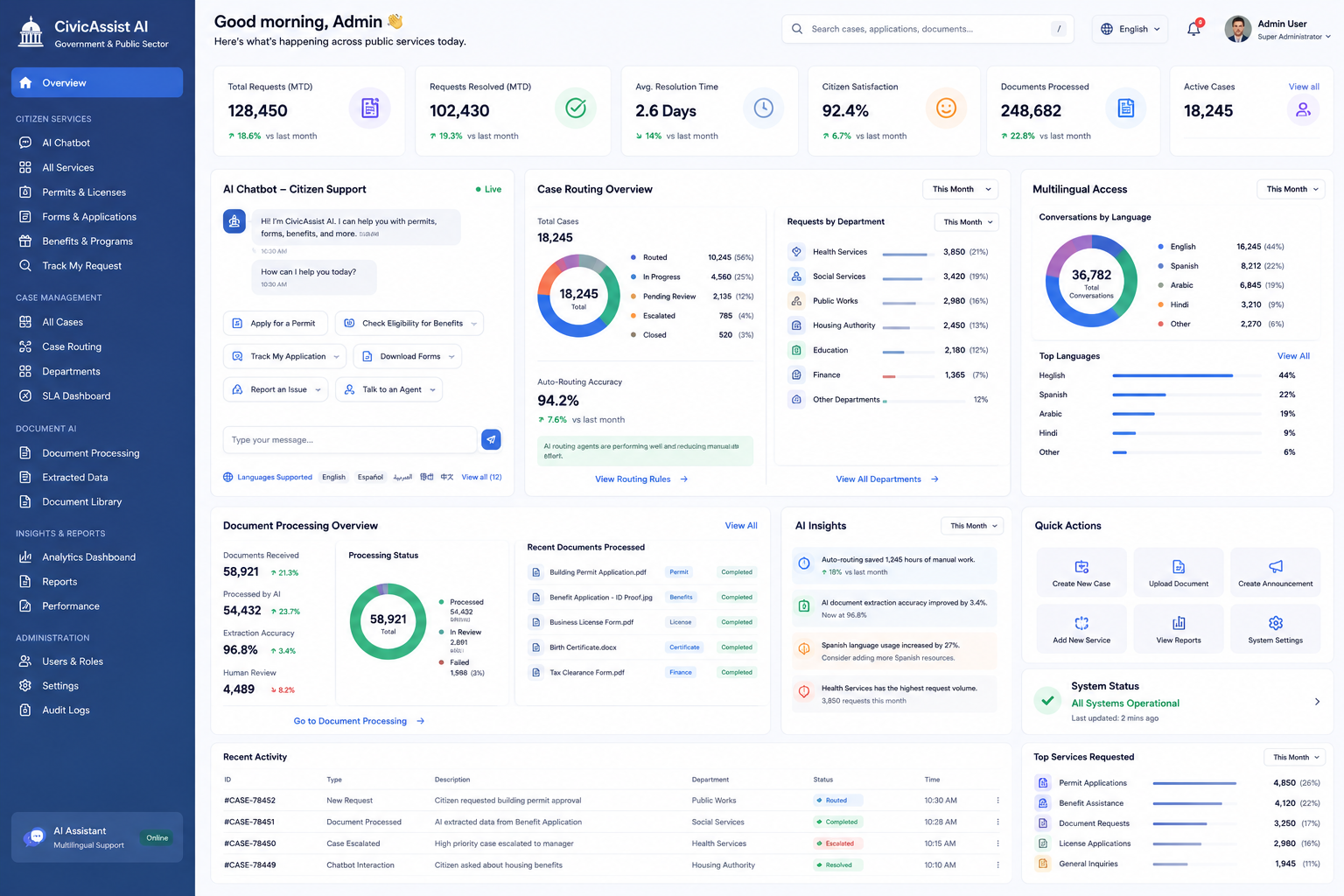Screen dimensions: 1344x896
Task: Click the Apply for a Permit button
Action: [x=276, y=324]
